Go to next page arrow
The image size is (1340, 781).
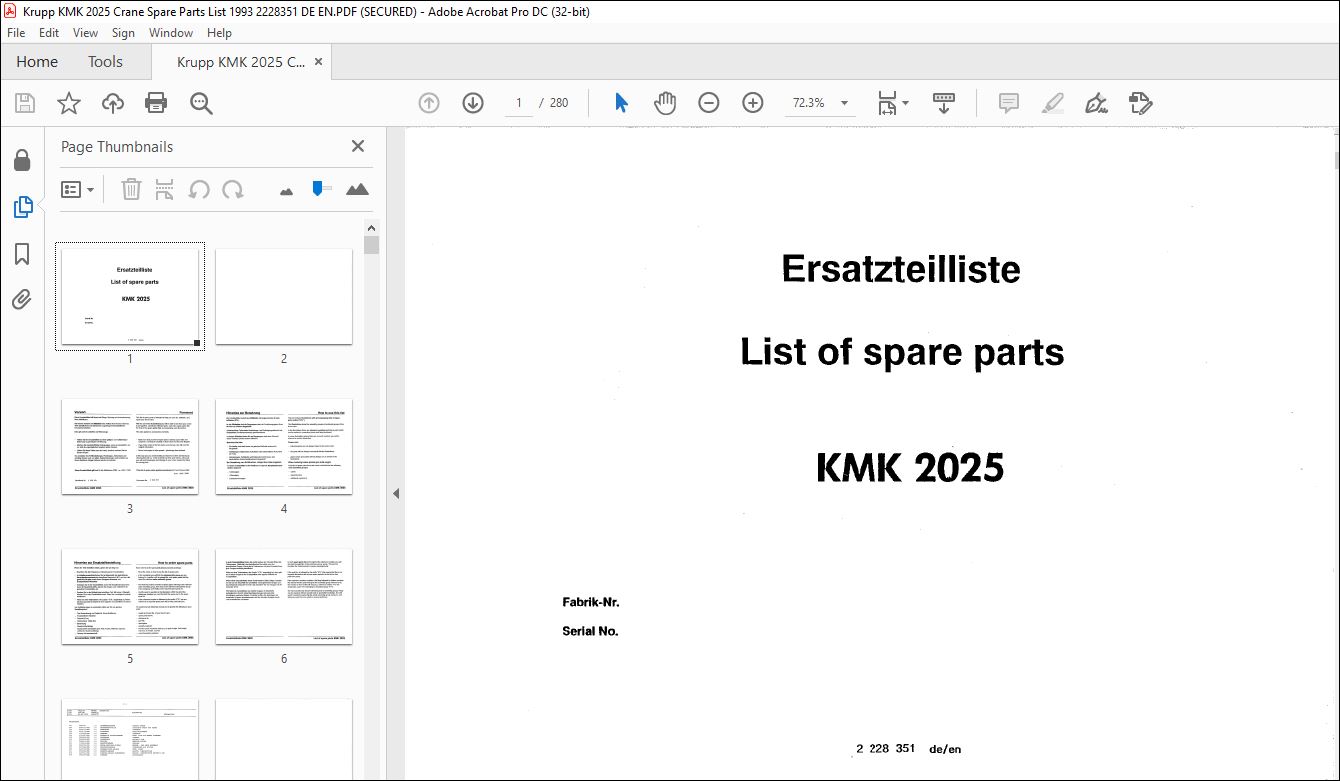[473, 103]
